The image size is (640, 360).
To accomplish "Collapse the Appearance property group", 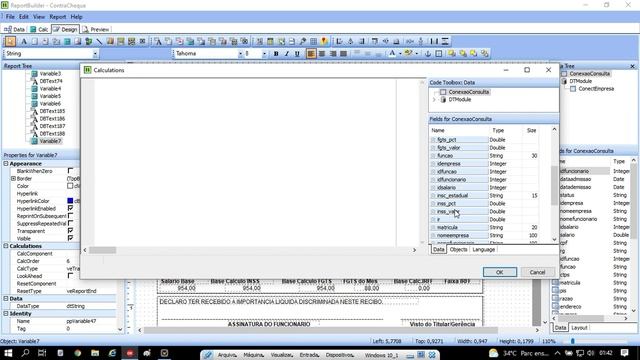I will coord(6,164).
